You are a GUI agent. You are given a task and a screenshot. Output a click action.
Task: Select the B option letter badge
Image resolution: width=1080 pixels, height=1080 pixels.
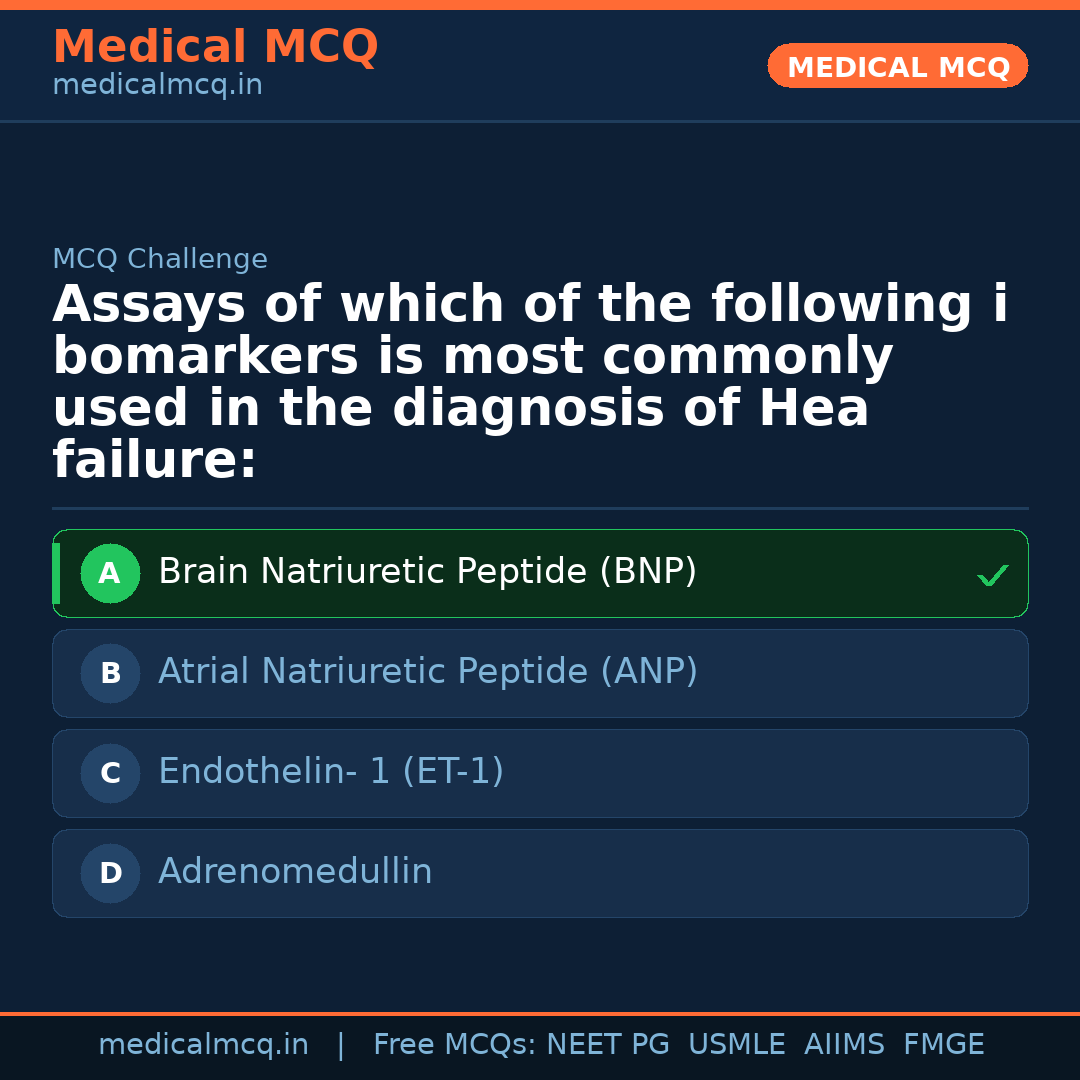pyautogui.click(x=110, y=674)
